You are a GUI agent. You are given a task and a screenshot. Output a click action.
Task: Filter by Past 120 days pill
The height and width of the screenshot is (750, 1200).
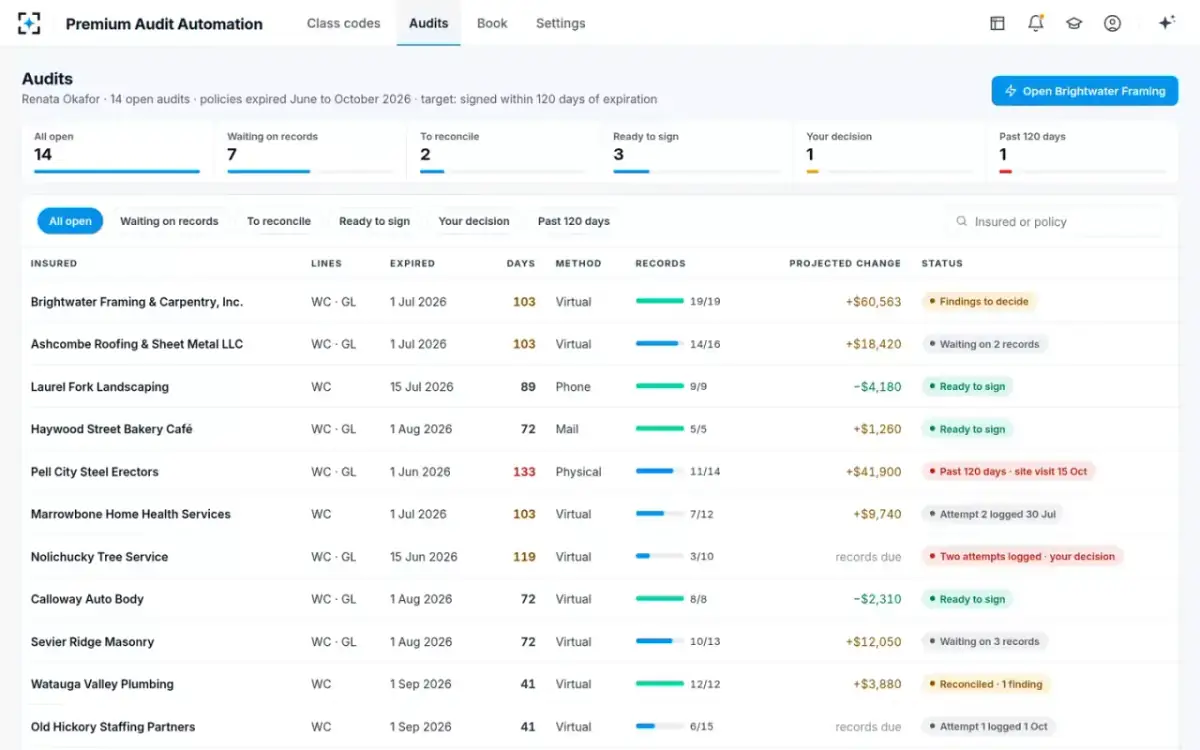click(x=574, y=221)
